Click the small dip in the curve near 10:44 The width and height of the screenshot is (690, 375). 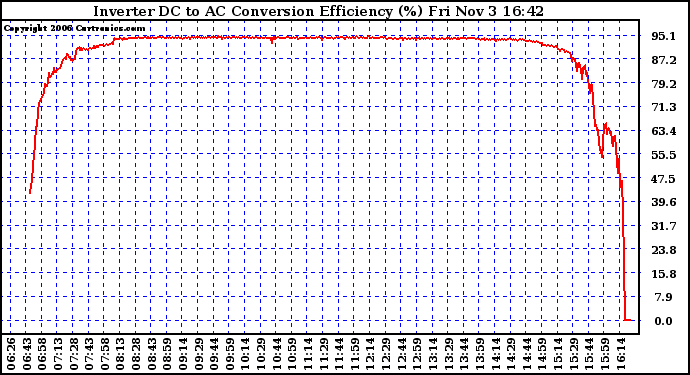click(x=272, y=41)
